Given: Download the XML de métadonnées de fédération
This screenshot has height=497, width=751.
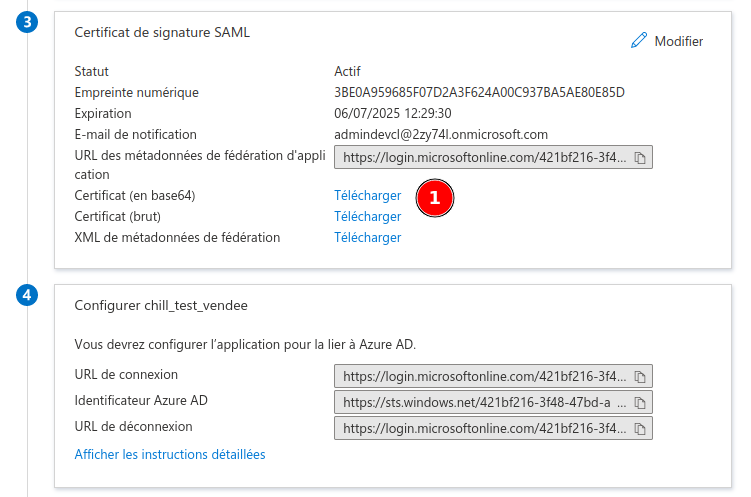Looking at the screenshot, I should coord(367,238).
